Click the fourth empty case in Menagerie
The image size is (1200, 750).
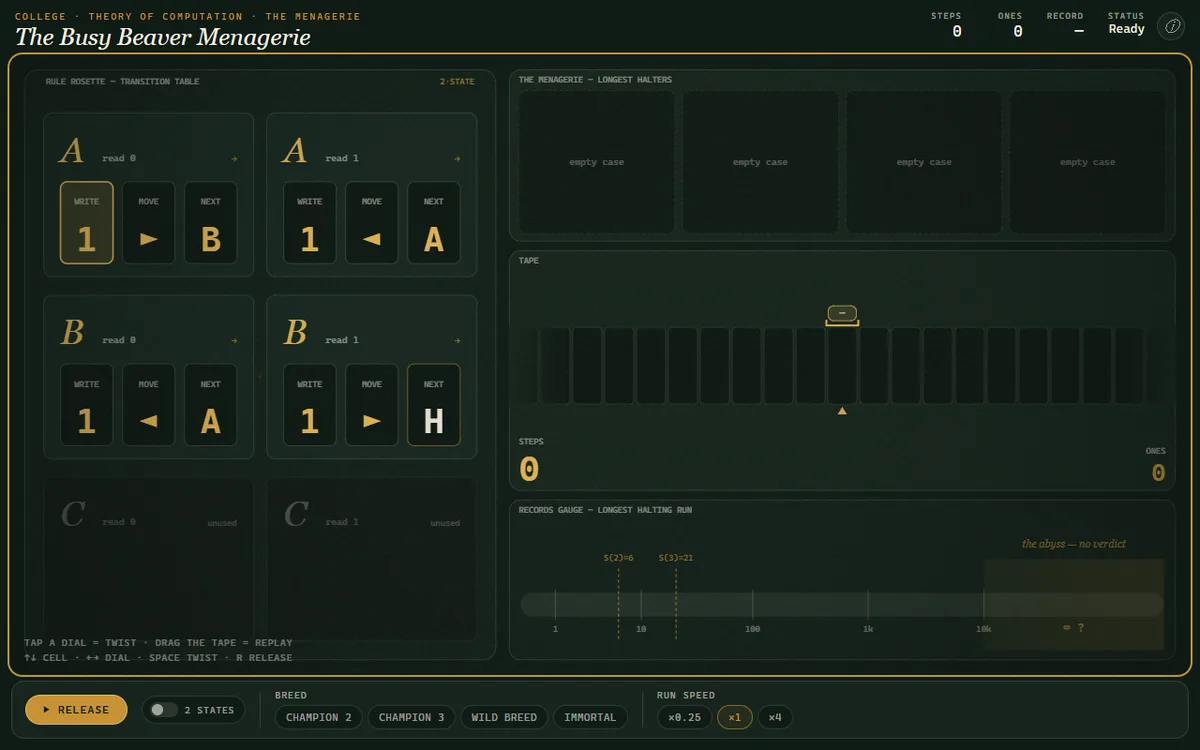click(1088, 162)
